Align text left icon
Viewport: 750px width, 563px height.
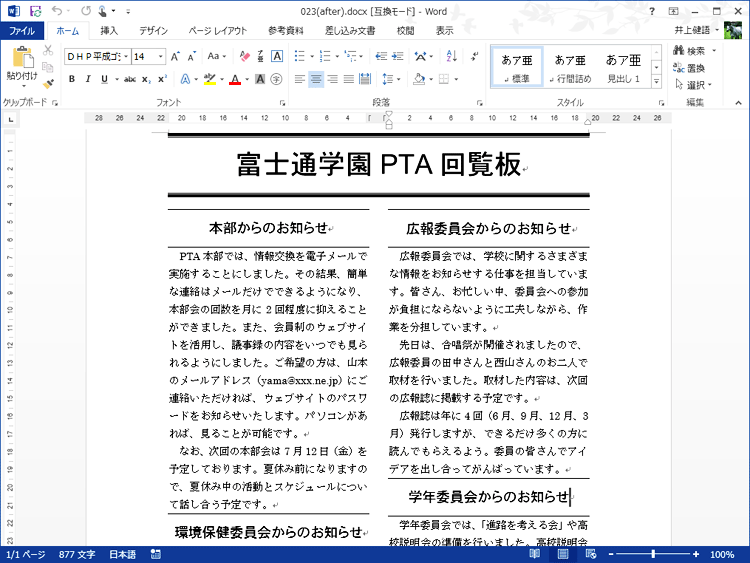point(299,79)
